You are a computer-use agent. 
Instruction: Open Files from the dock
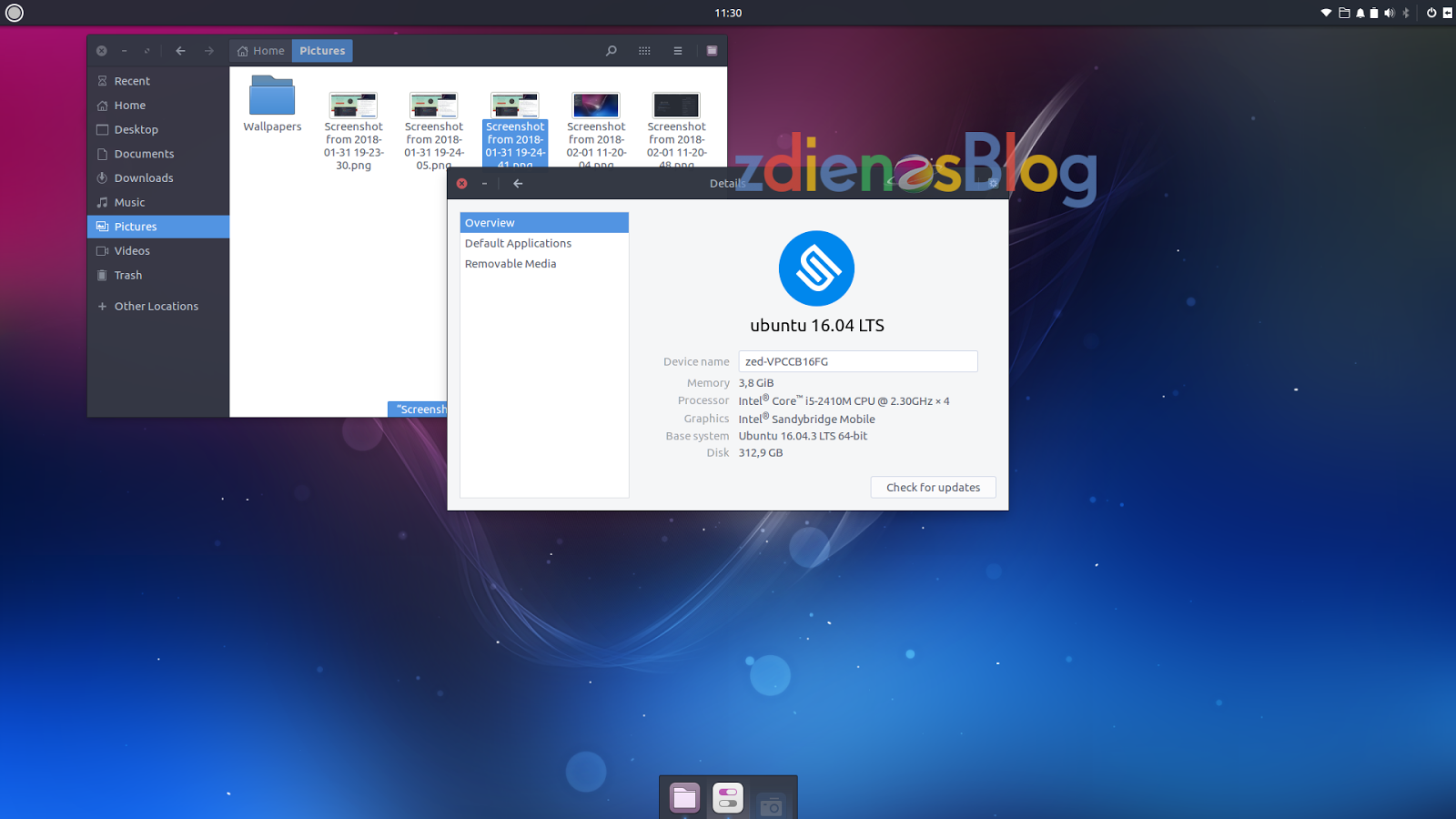click(x=684, y=798)
